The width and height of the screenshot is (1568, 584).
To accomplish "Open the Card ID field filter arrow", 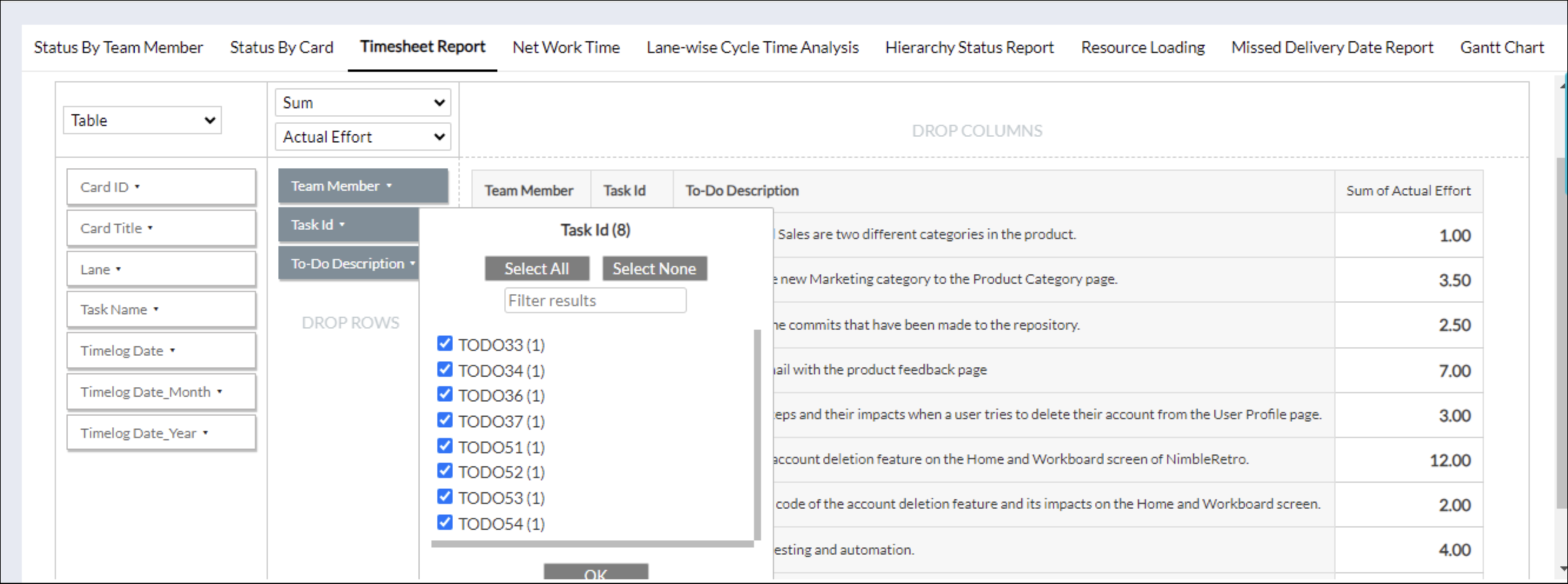I will tap(137, 187).
